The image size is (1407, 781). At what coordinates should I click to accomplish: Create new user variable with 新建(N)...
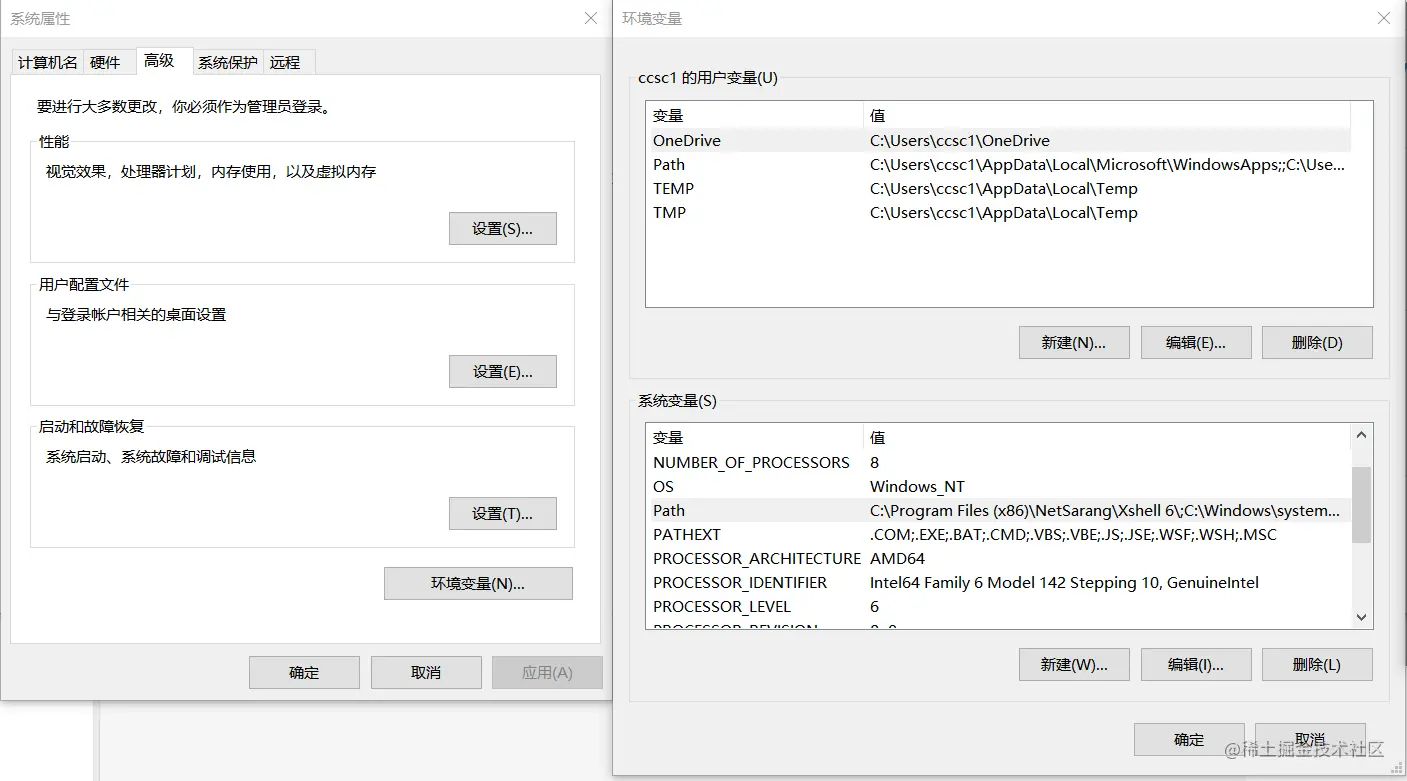1074,342
